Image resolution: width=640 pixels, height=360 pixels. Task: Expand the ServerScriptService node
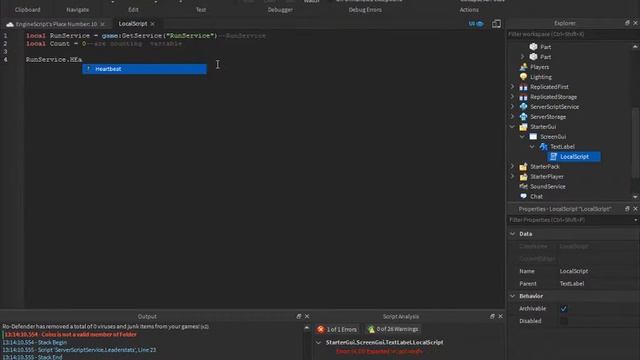click(x=513, y=107)
